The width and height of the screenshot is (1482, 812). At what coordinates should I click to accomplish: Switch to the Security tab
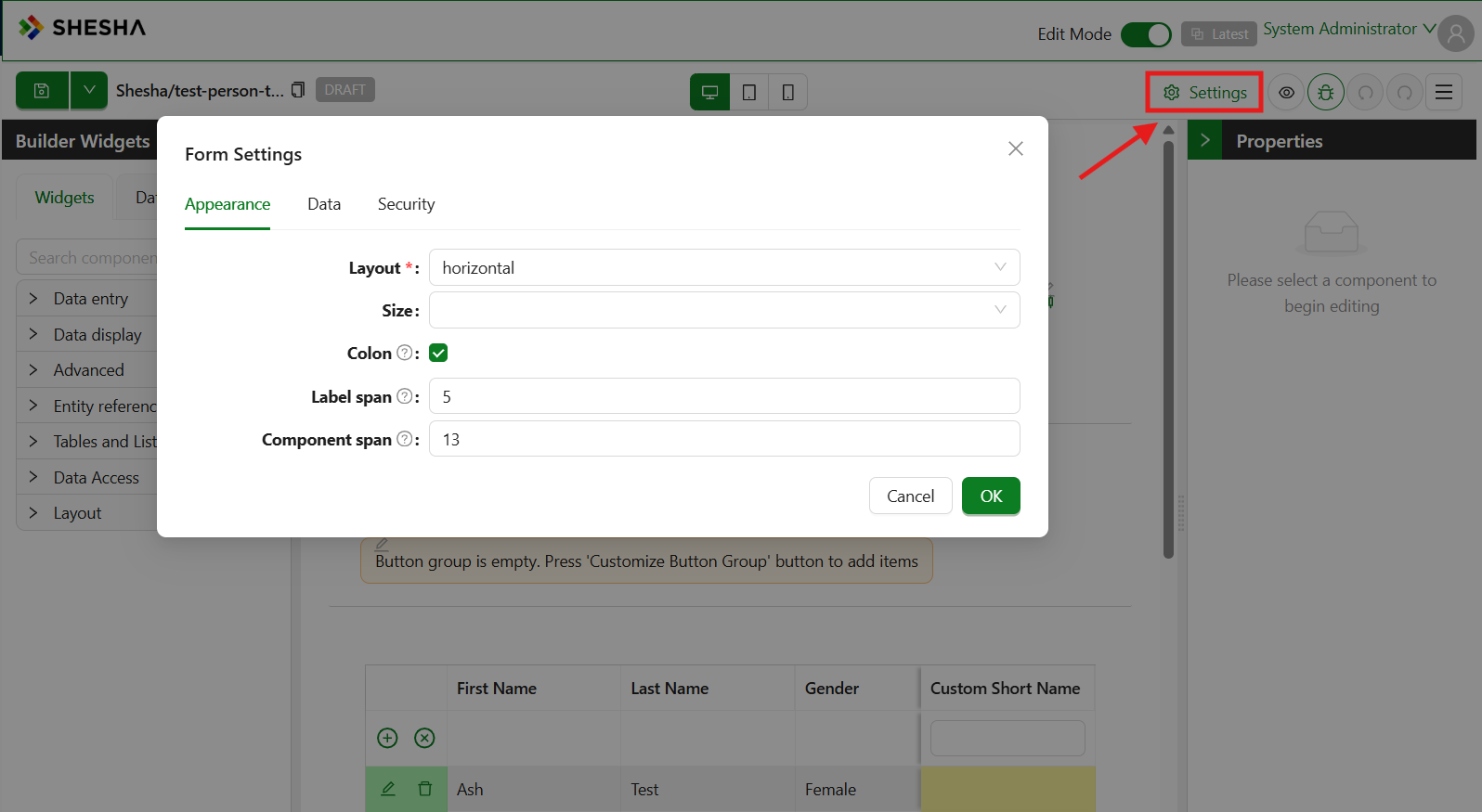point(406,204)
